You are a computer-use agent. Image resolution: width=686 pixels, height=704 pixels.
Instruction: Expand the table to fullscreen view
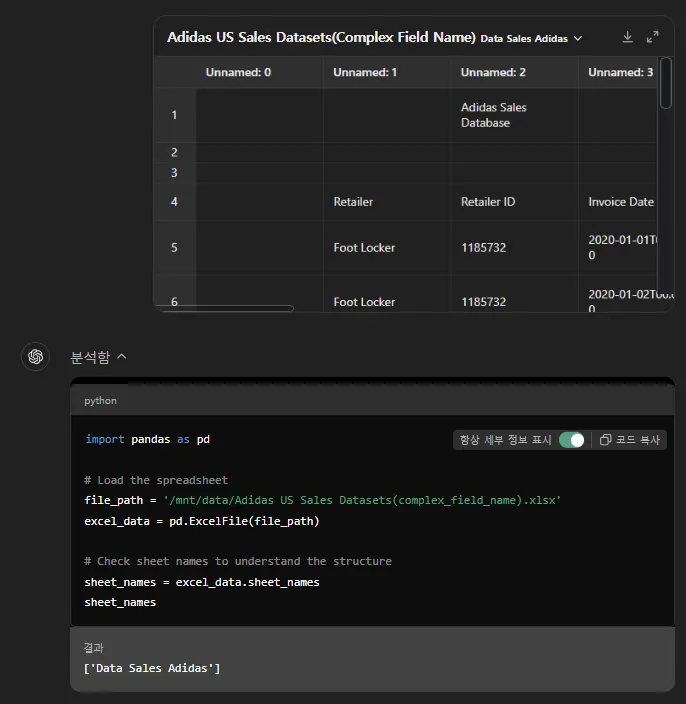click(x=653, y=37)
